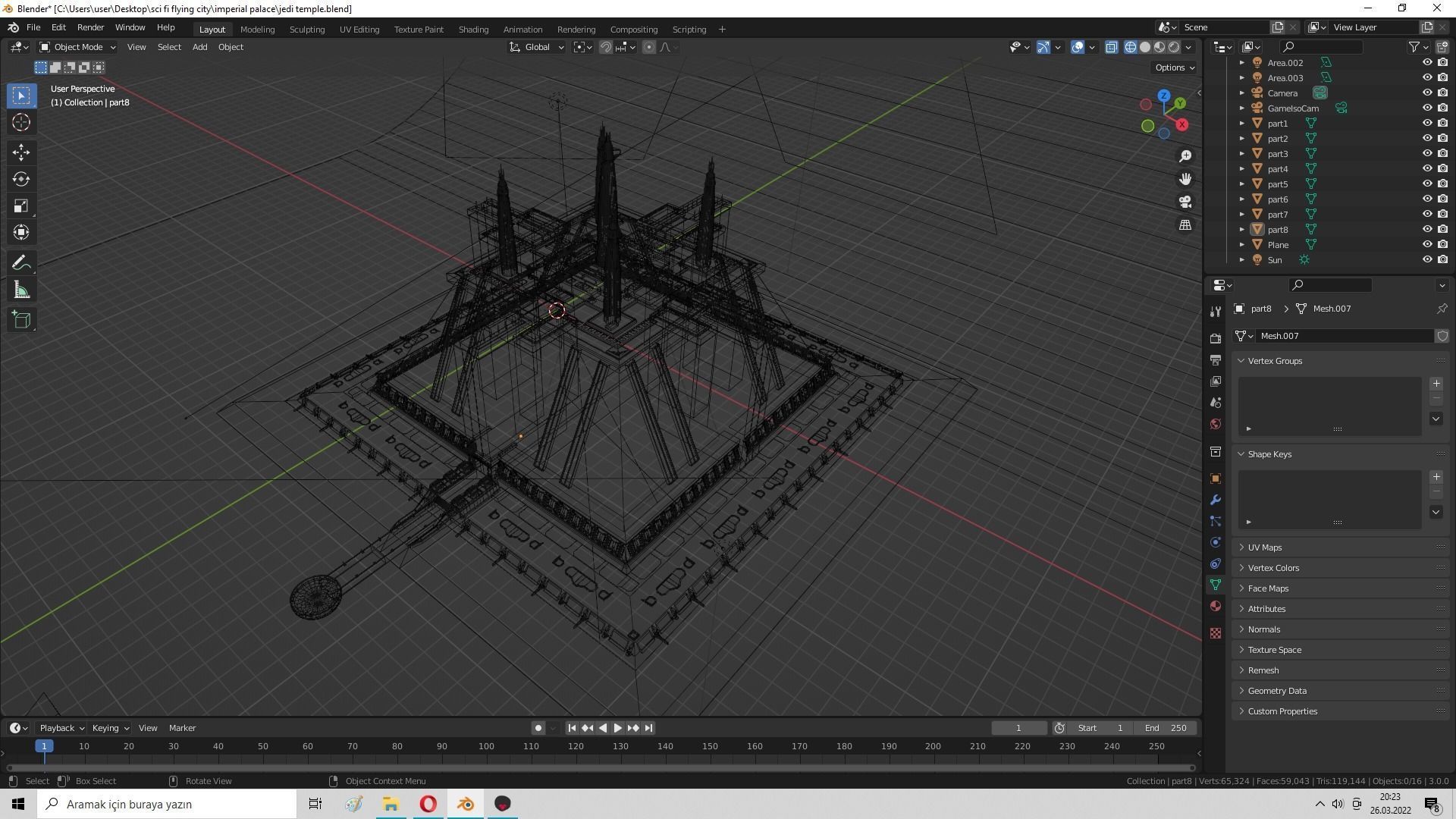The width and height of the screenshot is (1456, 819).
Task: Select the Annotate tool
Action: pyautogui.click(x=21, y=263)
